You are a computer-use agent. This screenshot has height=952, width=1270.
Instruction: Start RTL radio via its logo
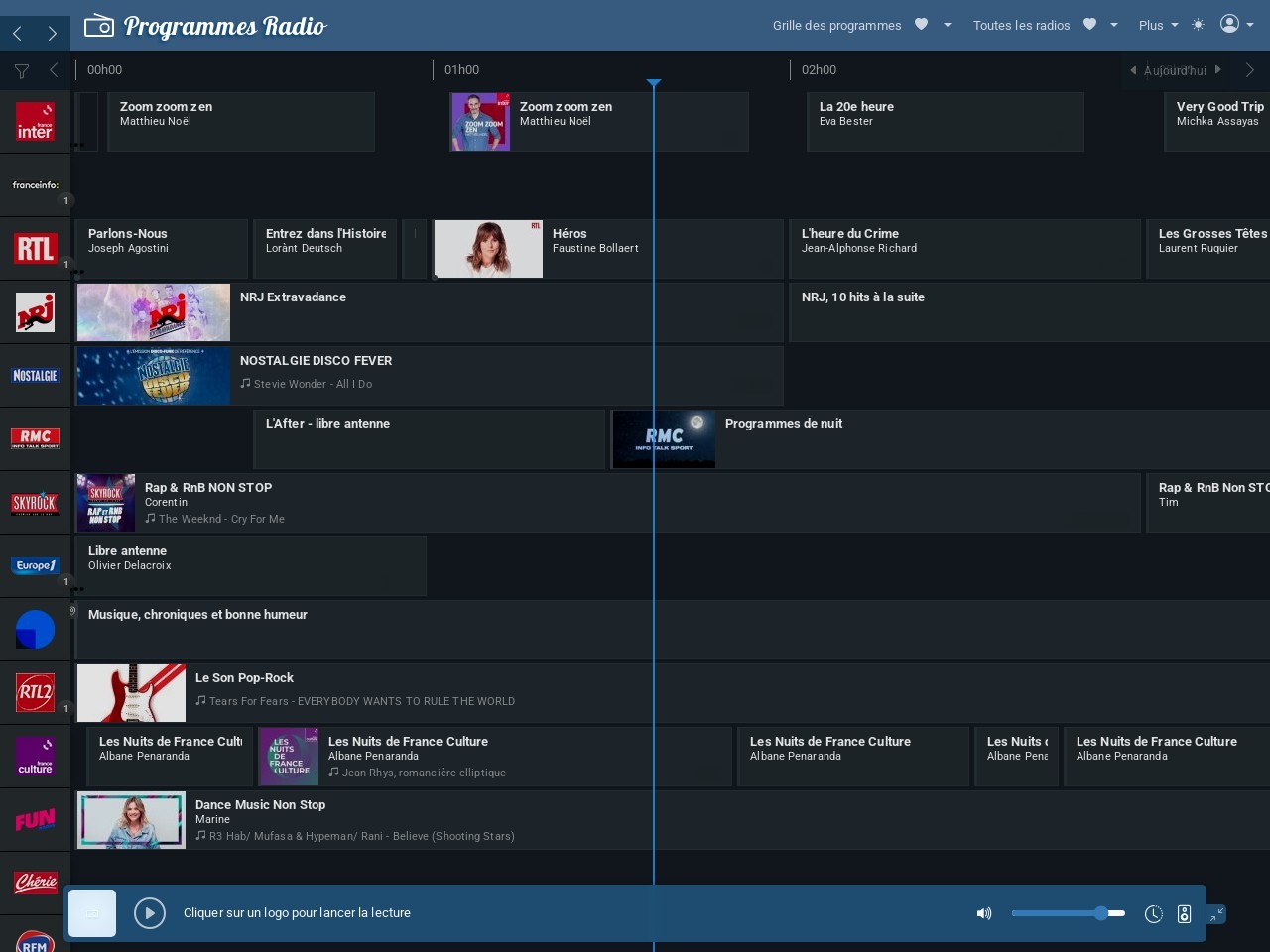[35, 249]
